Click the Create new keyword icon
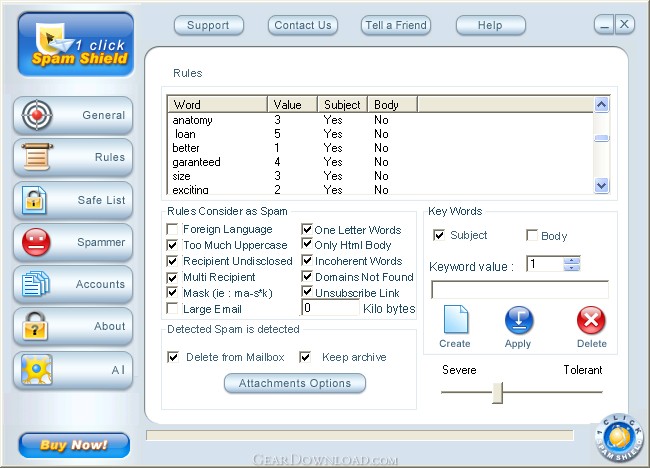This screenshot has height=468, width=650. tap(456, 319)
